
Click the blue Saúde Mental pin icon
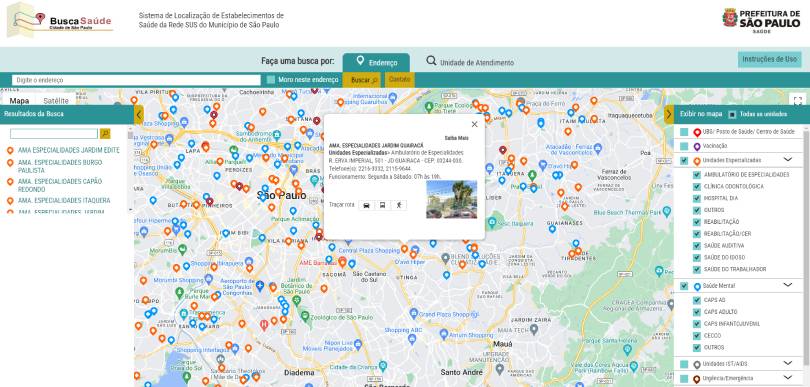697,286
